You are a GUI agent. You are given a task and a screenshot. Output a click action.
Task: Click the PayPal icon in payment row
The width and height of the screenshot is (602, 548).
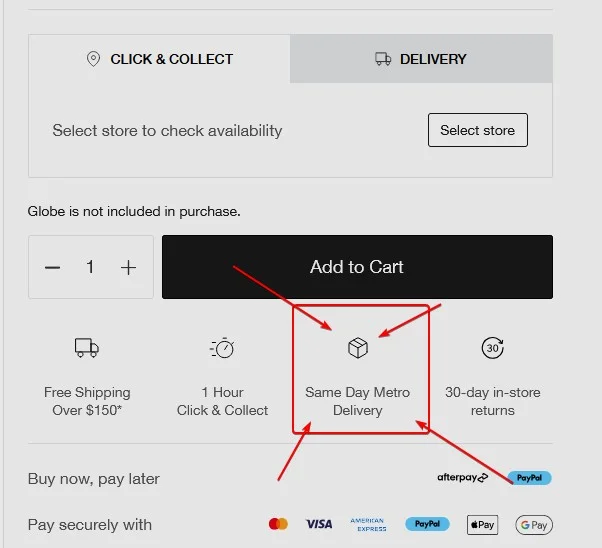[427, 524]
